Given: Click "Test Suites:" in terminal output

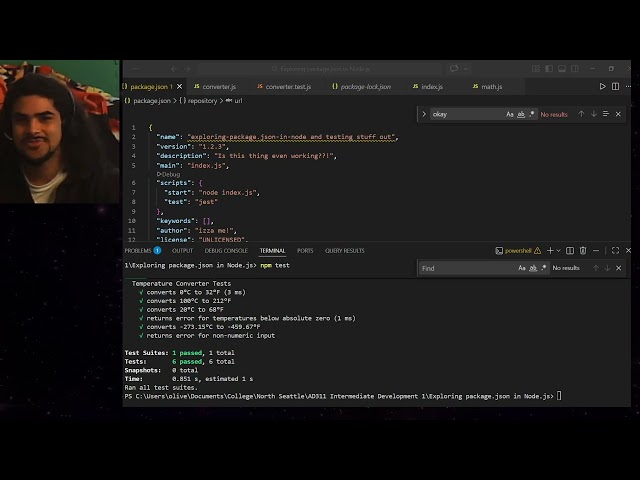Looking at the screenshot, I should tap(146, 353).
